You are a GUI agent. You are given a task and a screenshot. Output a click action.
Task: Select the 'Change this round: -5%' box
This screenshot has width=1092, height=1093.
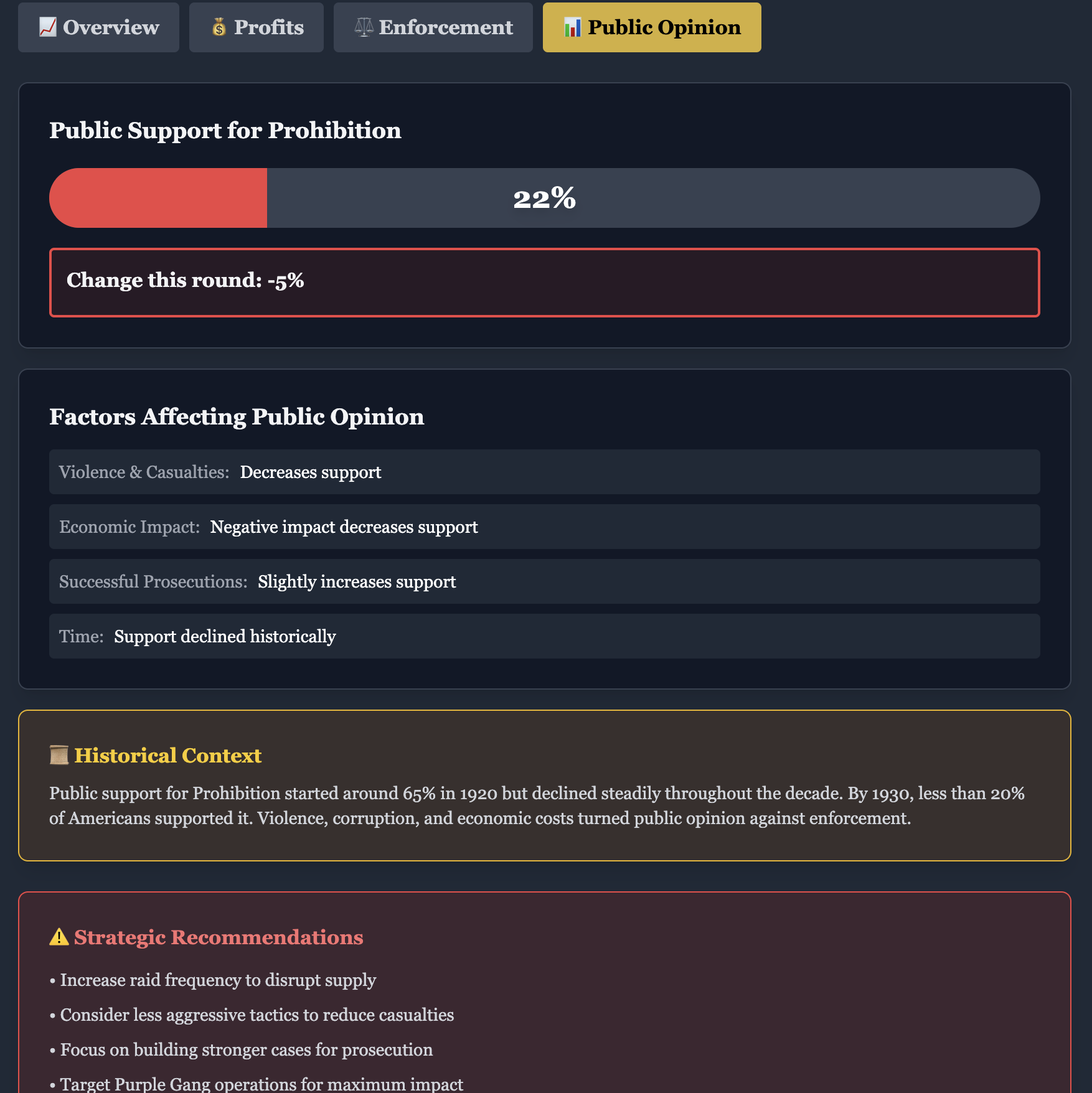point(544,283)
